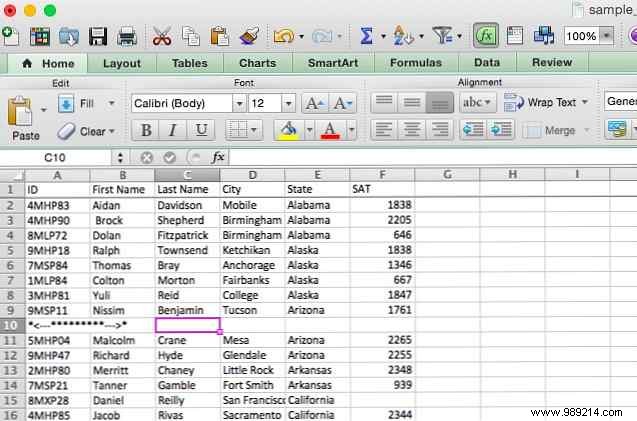This screenshot has height=421, width=637.
Task: Open the Formulas tab
Action: (x=416, y=63)
